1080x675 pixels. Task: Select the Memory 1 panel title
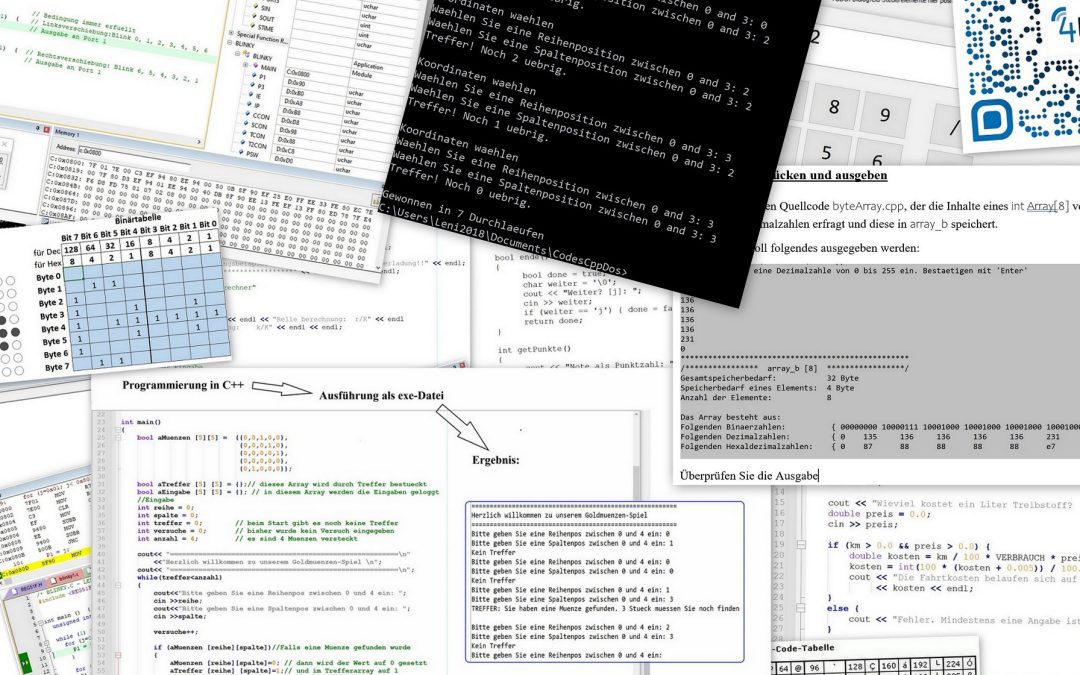point(68,134)
